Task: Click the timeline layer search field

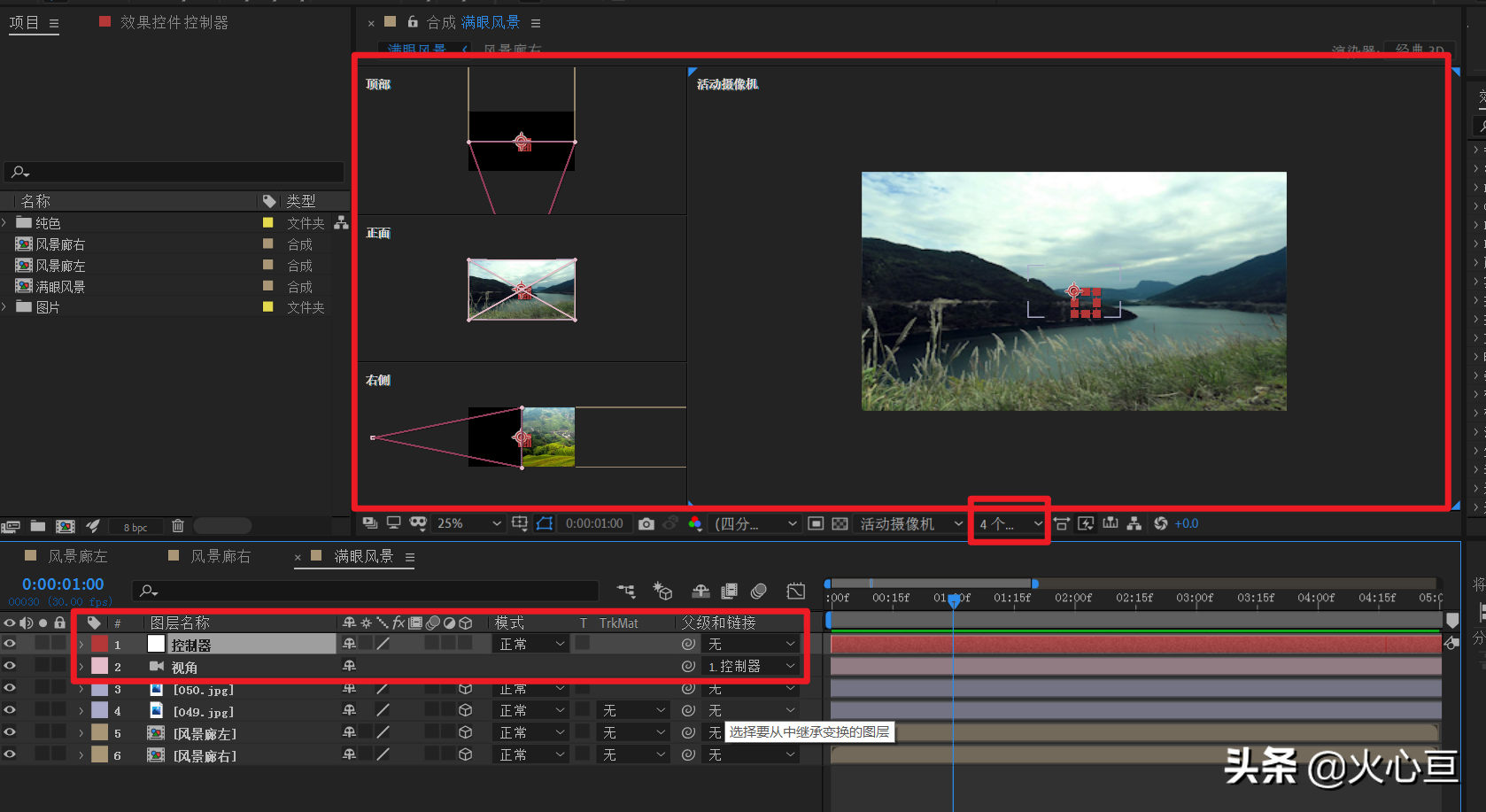Action: (366, 591)
